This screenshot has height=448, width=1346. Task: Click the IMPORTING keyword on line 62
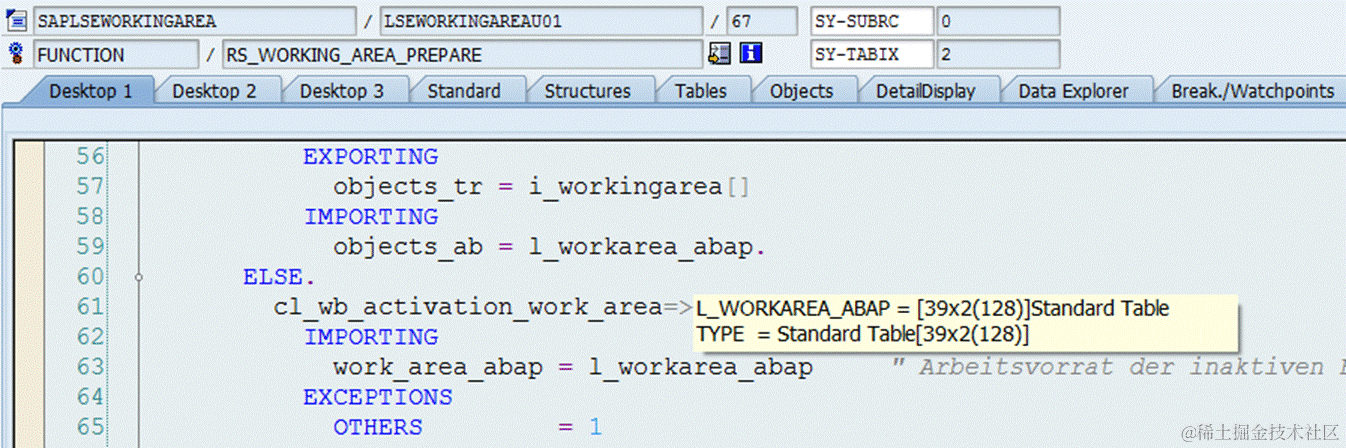(371, 337)
